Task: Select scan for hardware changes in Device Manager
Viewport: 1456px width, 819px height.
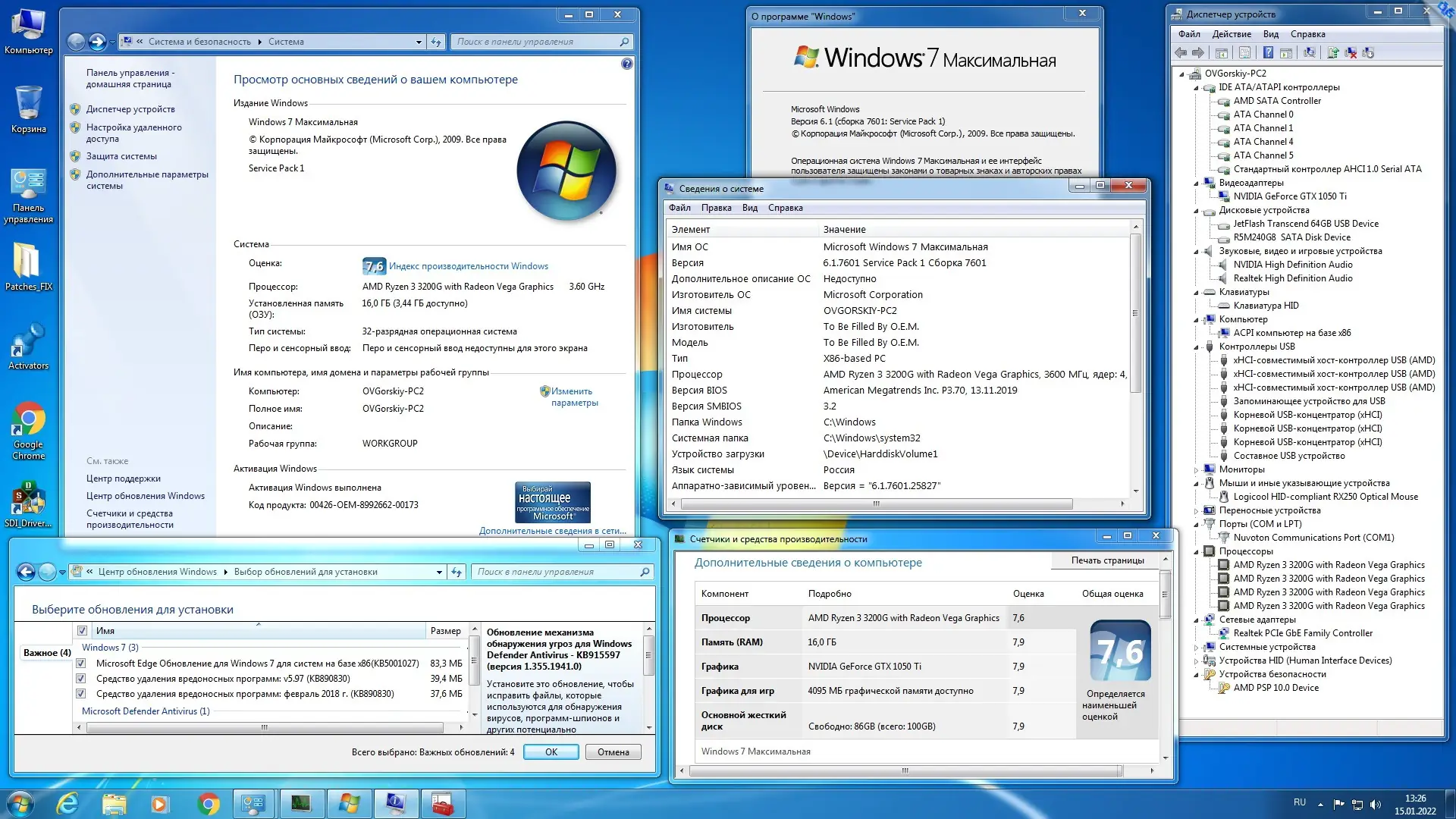Action: point(1311,53)
